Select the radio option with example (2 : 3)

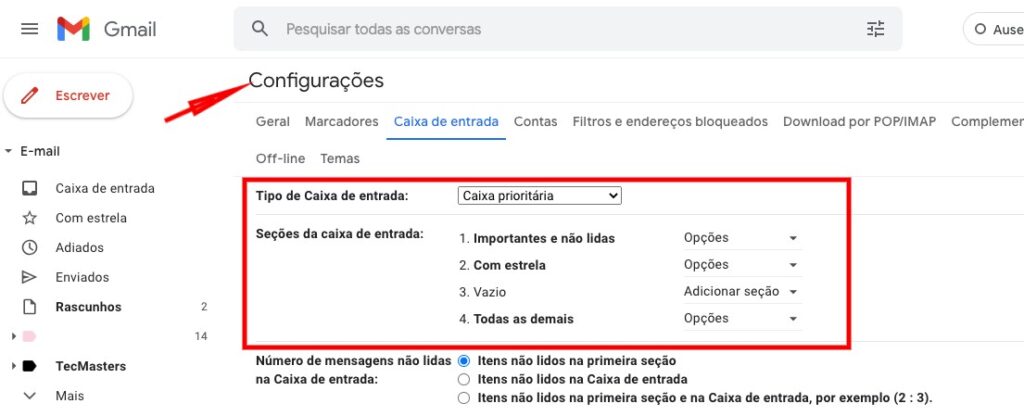[463, 398]
